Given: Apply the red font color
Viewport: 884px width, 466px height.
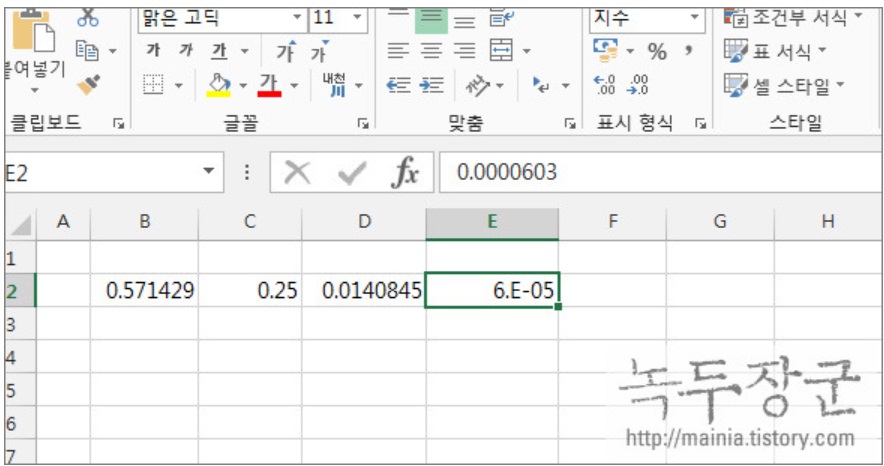Looking at the screenshot, I should coord(269,86).
